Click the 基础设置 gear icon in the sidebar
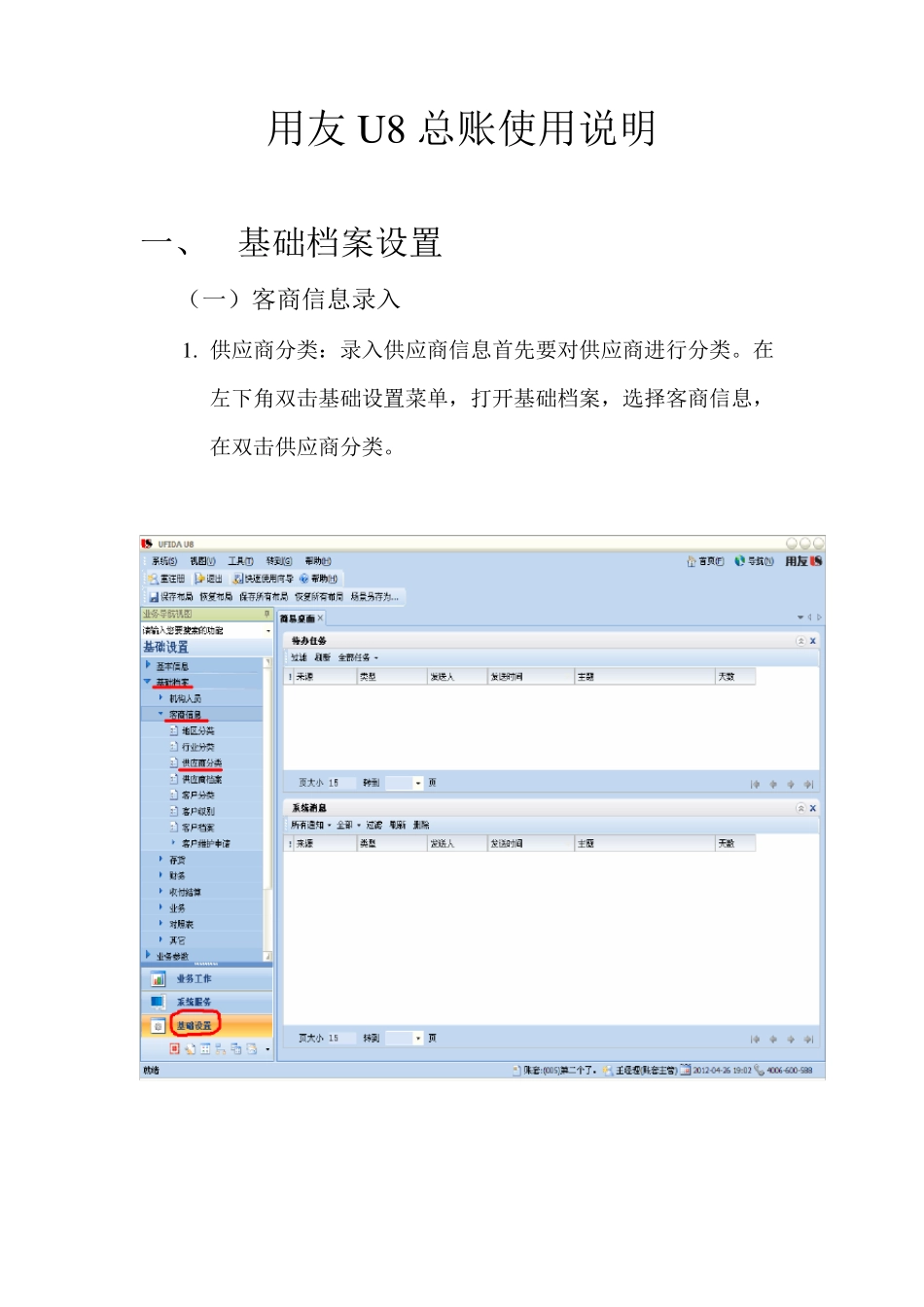The height and width of the screenshot is (1307, 924). (x=158, y=1025)
